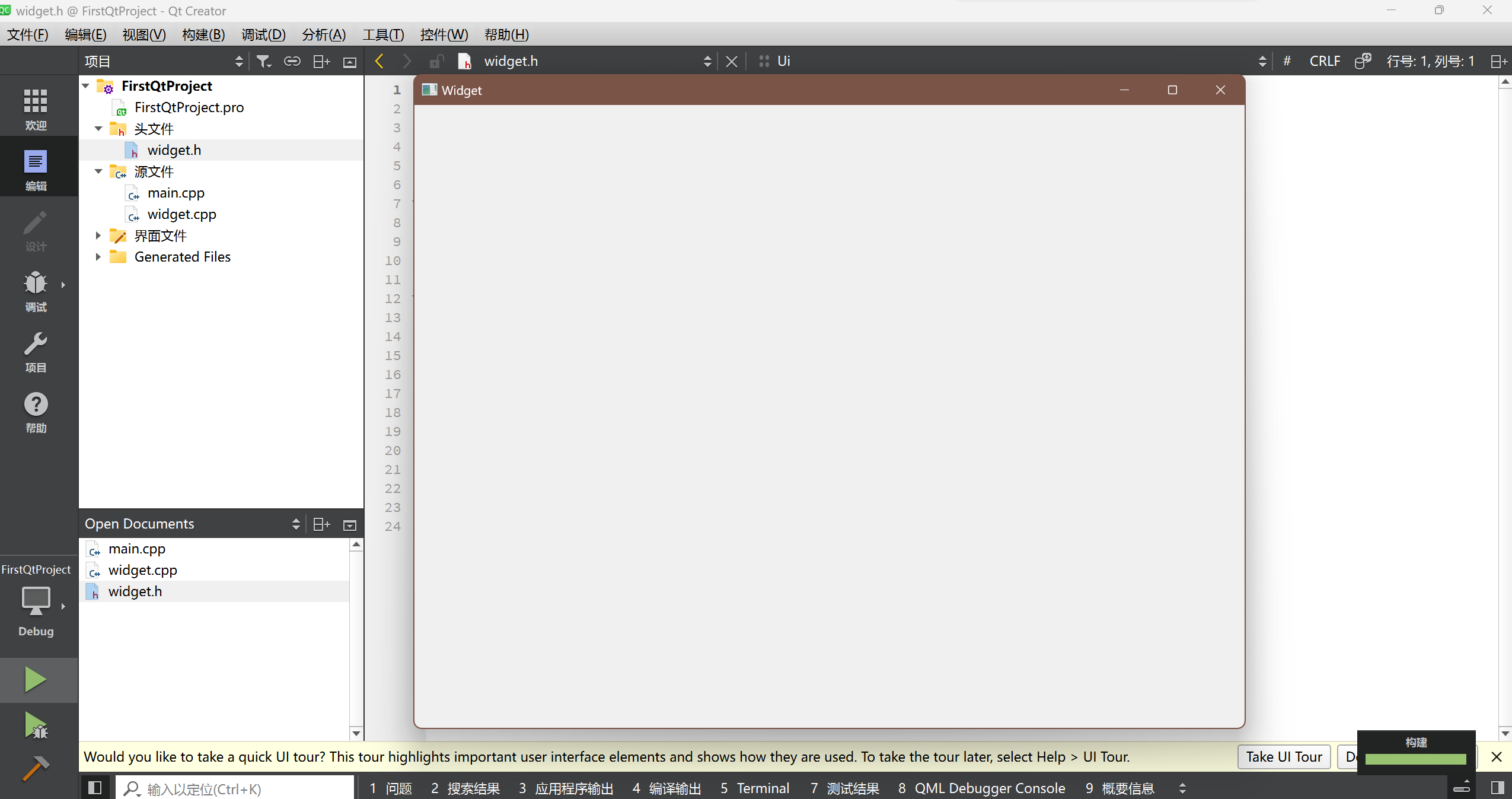Split the editor view
1512x799 pixels.
1498,61
